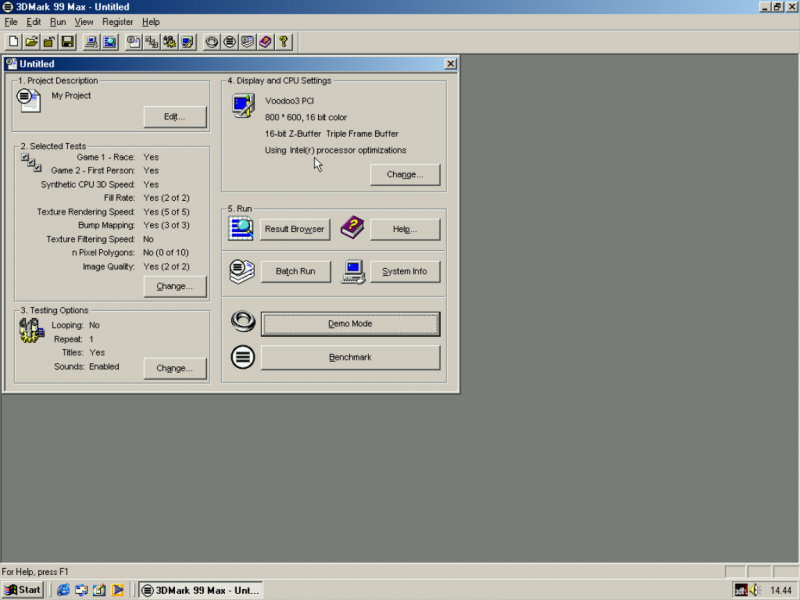Open the File menu
The image size is (800, 600).
11,22
